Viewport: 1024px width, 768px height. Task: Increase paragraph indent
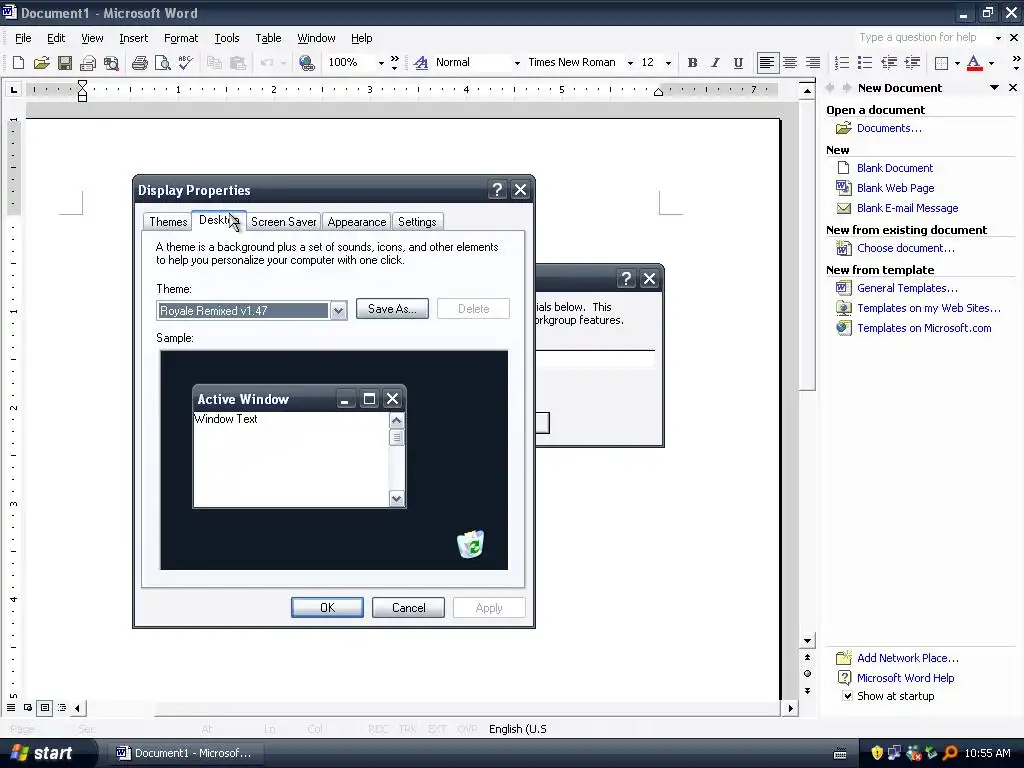912,63
